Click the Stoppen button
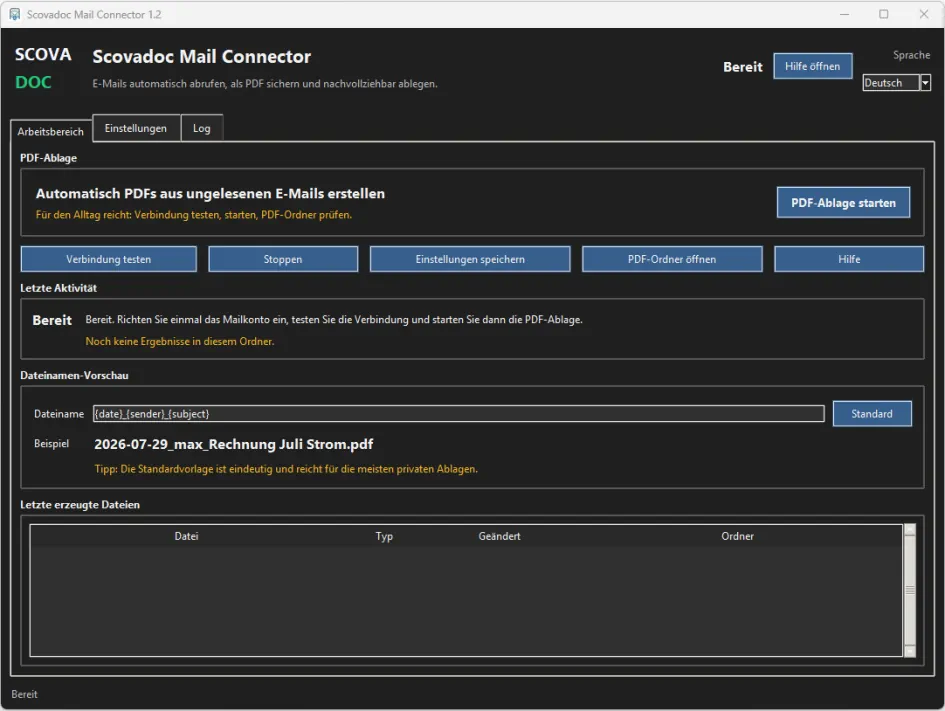The image size is (945, 711). (x=283, y=259)
